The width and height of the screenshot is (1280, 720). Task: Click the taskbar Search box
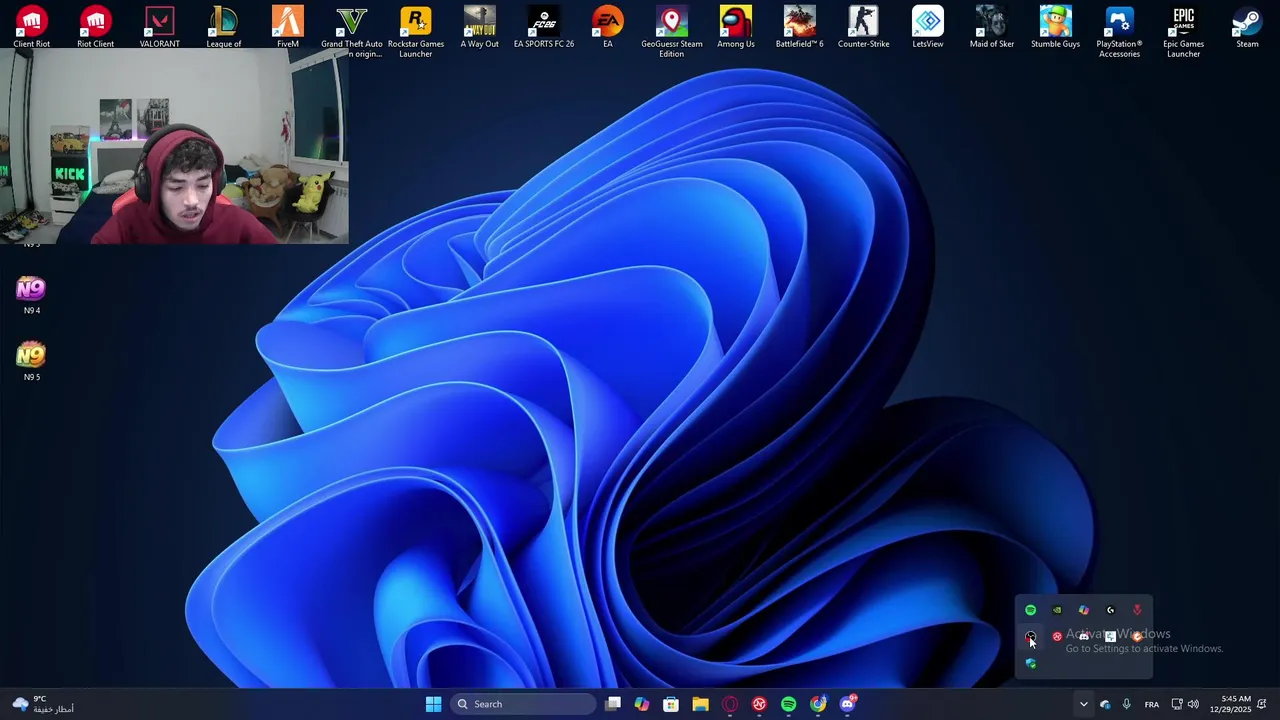(x=523, y=704)
